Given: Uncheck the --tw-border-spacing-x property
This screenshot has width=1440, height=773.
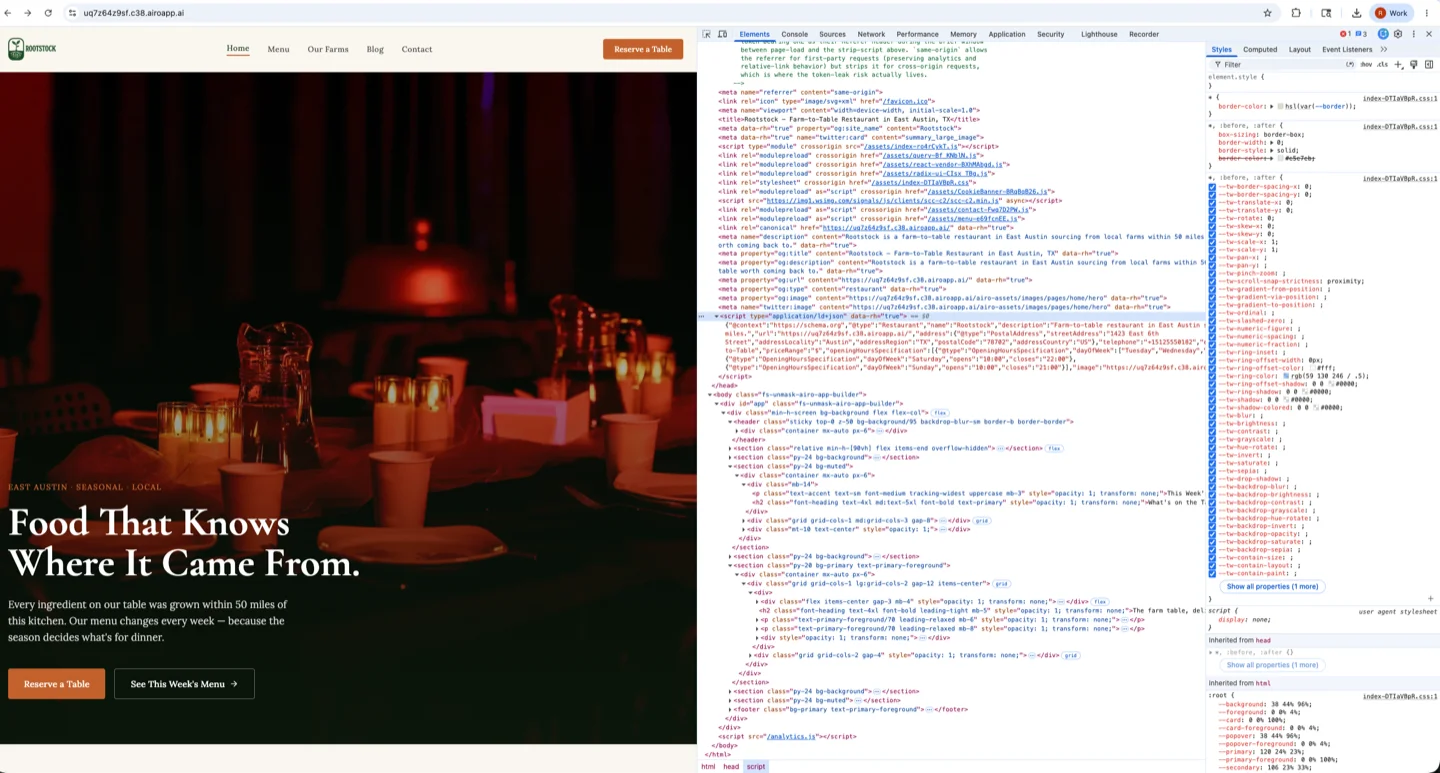Looking at the screenshot, I should (1213, 186).
